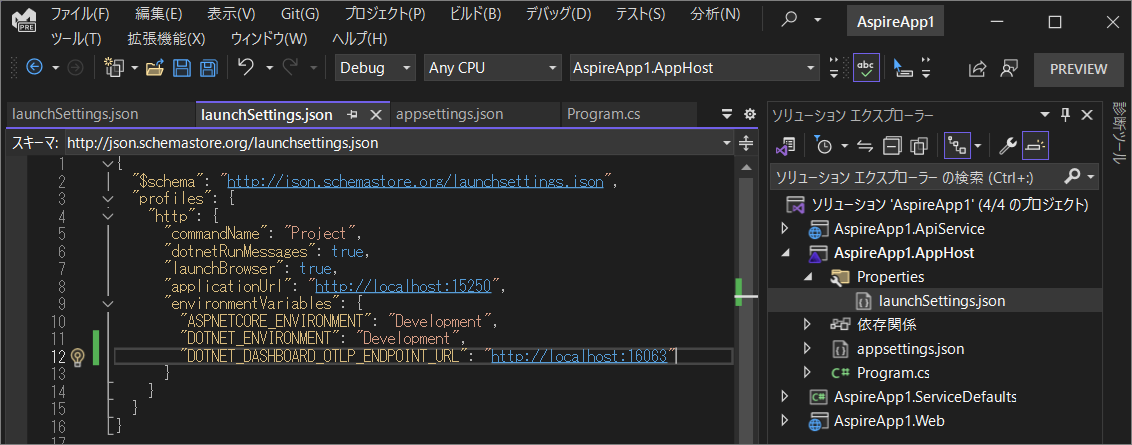Toggle pin on active launchSettings.json tab
This screenshot has height=445, width=1132.
click(x=352, y=114)
